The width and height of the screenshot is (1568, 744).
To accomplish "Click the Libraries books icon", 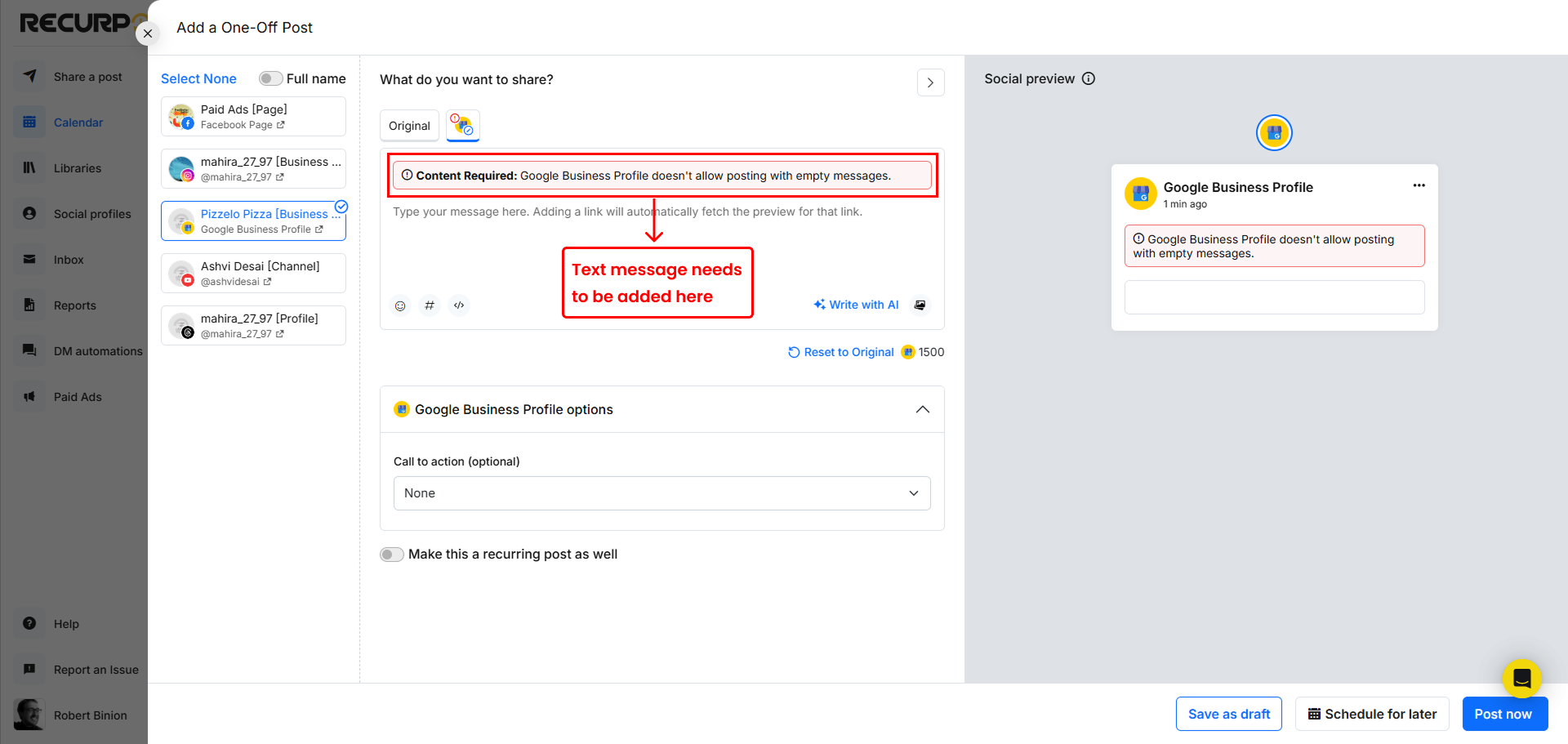I will point(29,167).
